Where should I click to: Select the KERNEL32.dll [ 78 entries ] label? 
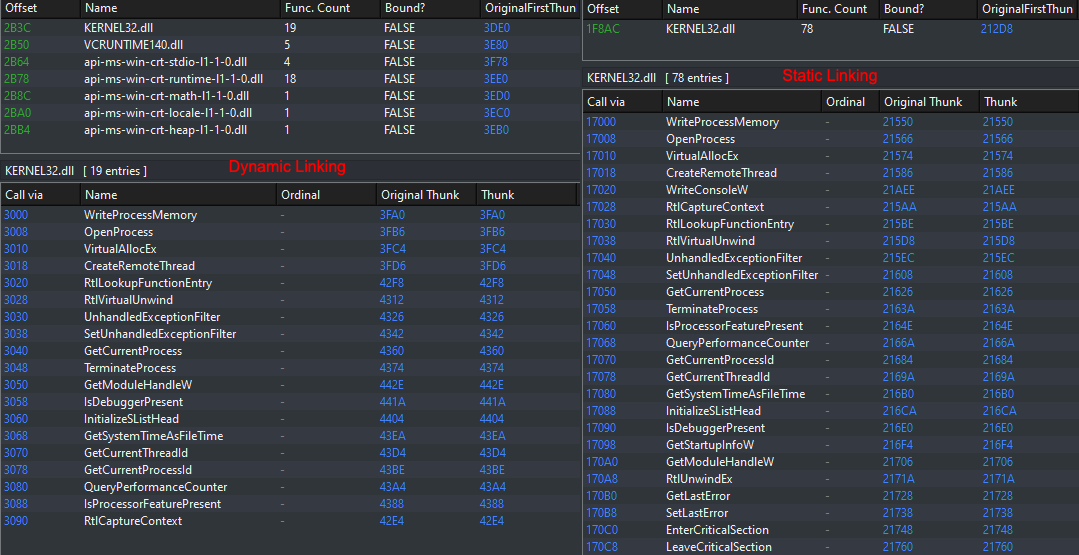(x=657, y=78)
